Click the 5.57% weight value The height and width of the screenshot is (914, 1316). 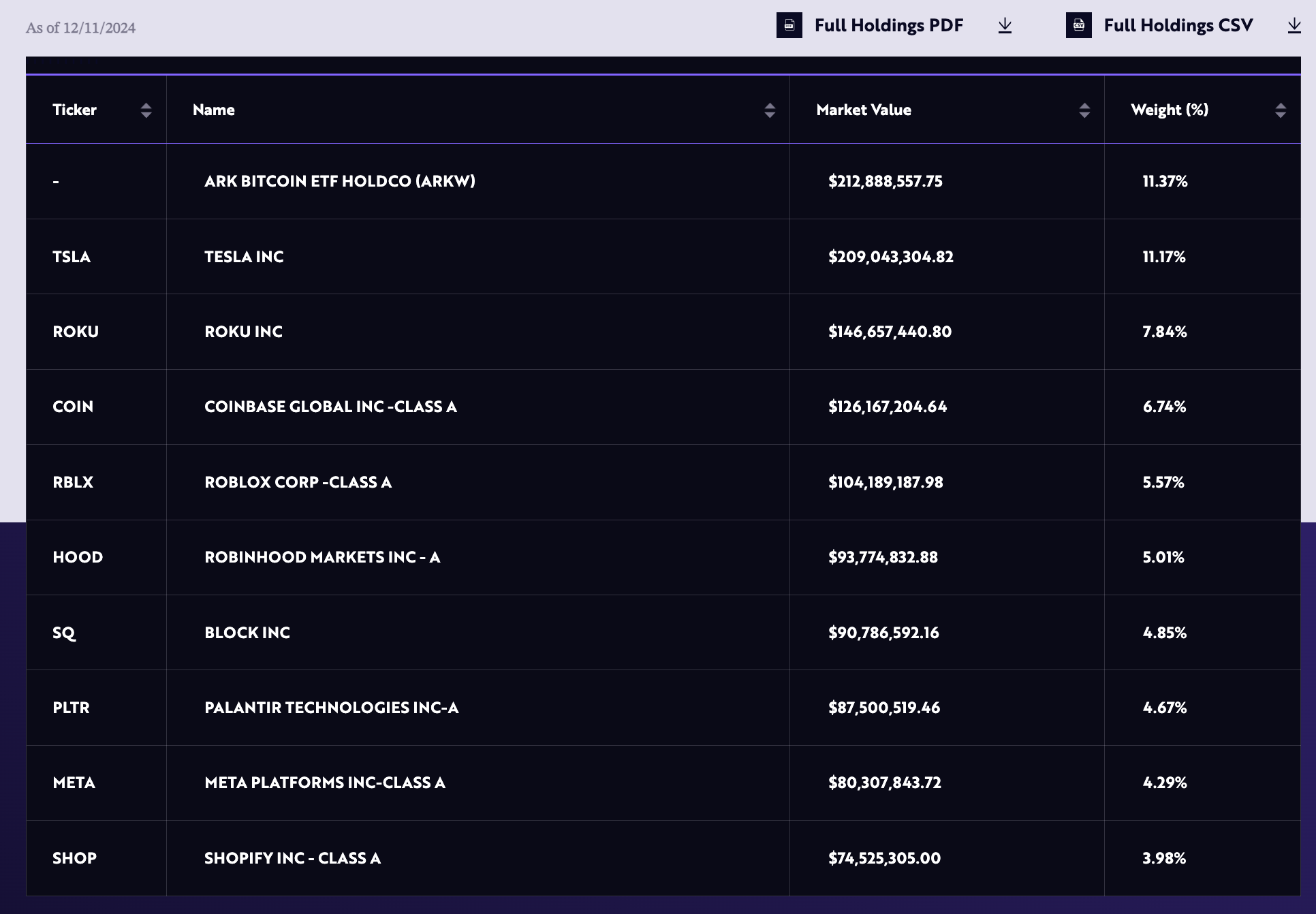(1163, 482)
